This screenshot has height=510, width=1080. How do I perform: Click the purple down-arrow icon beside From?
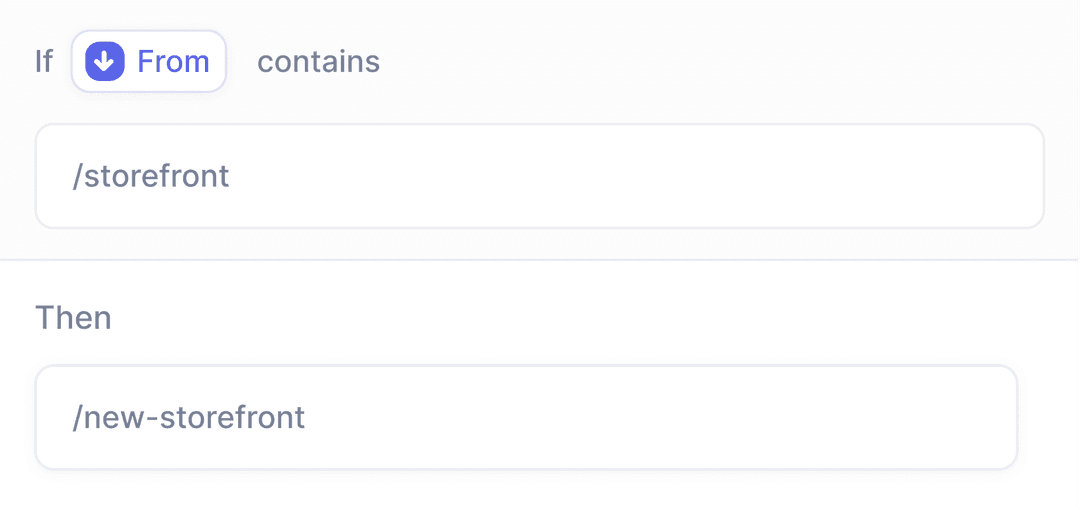tap(104, 62)
